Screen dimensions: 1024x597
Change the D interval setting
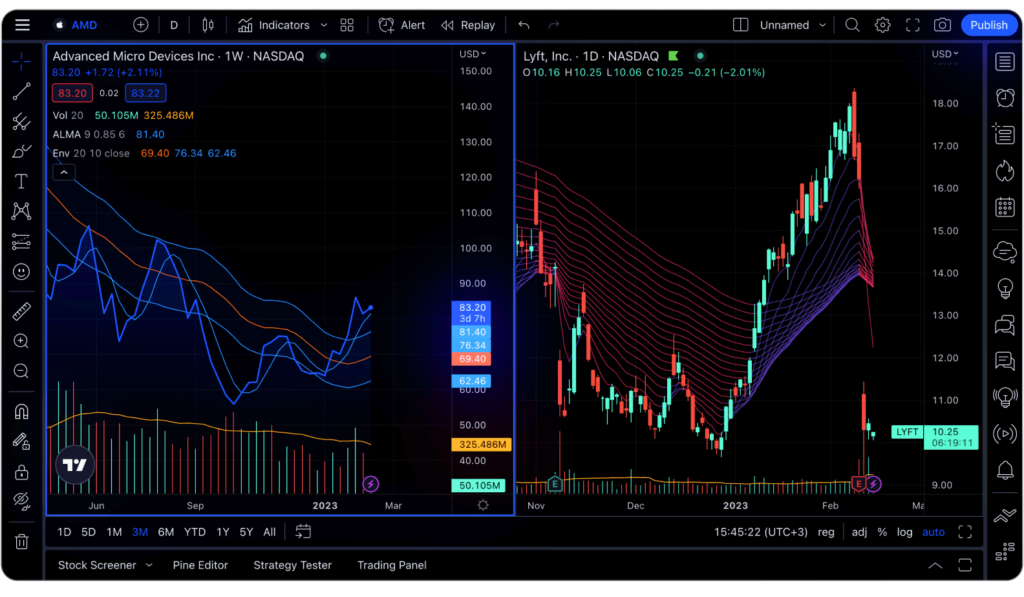click(174, 25)
